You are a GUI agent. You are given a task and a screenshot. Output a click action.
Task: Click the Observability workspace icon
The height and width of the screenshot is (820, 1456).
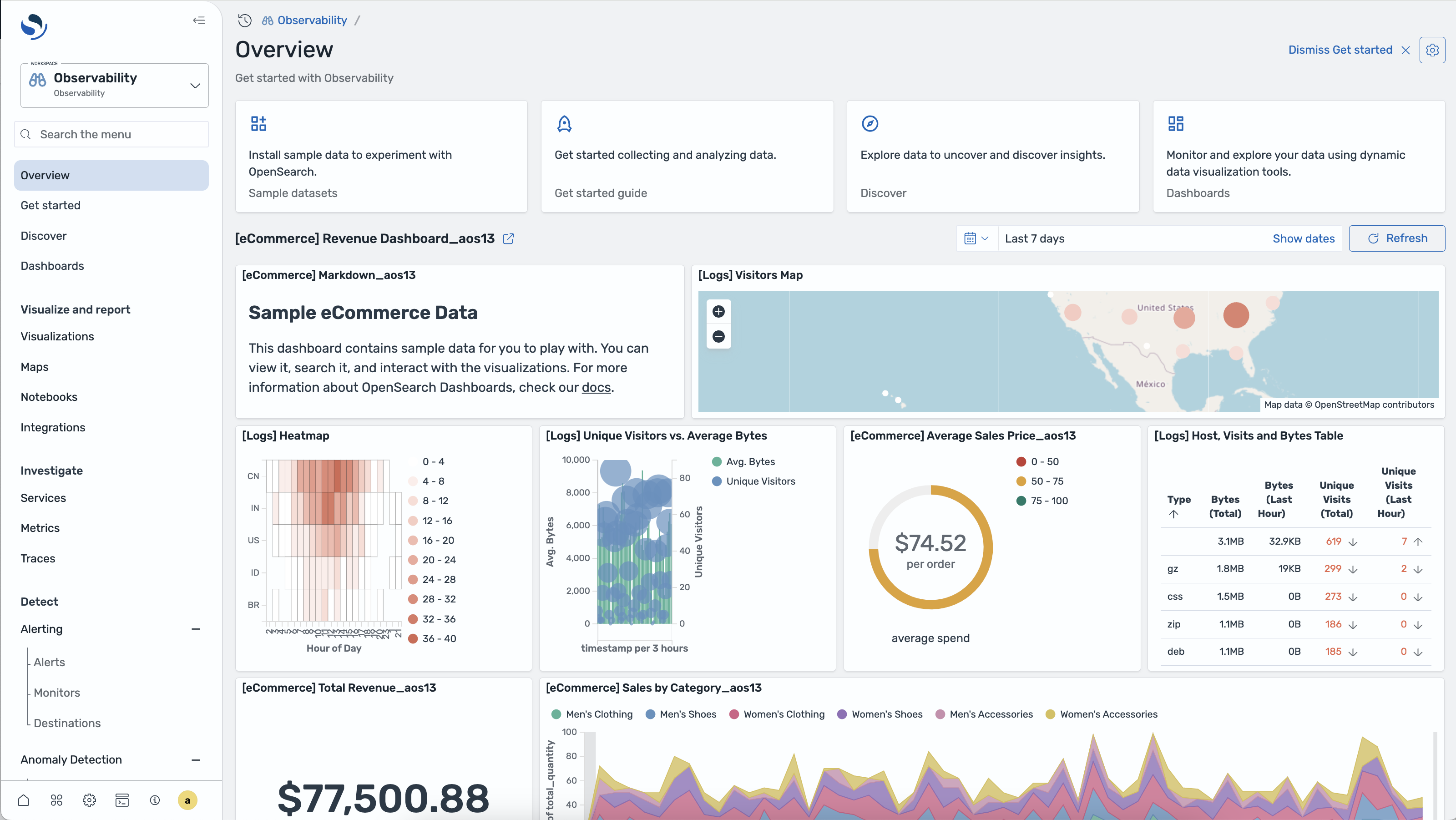pyautogui.click(x=38, y=83)
